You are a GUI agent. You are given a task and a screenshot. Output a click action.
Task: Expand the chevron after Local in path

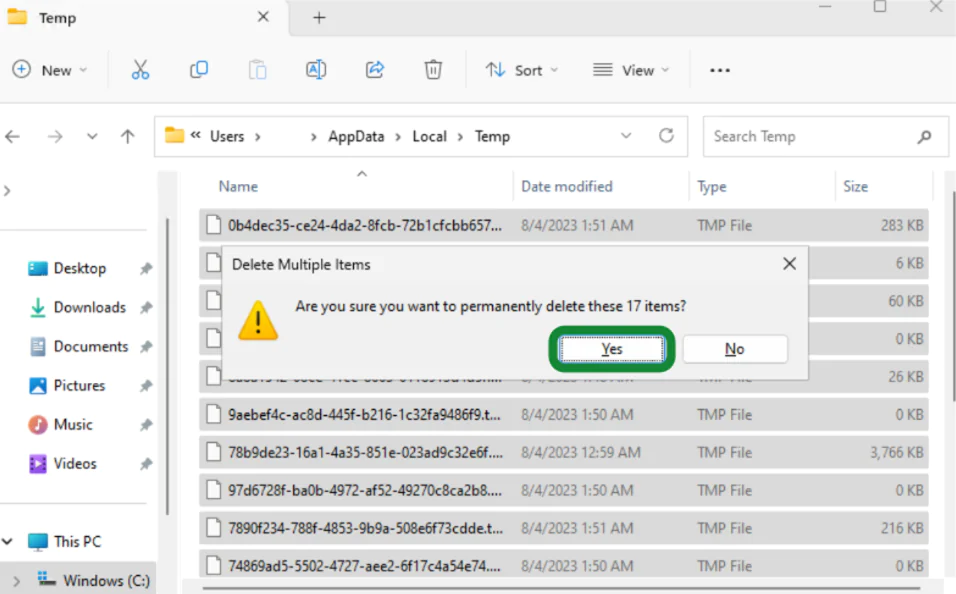[460, 137]
